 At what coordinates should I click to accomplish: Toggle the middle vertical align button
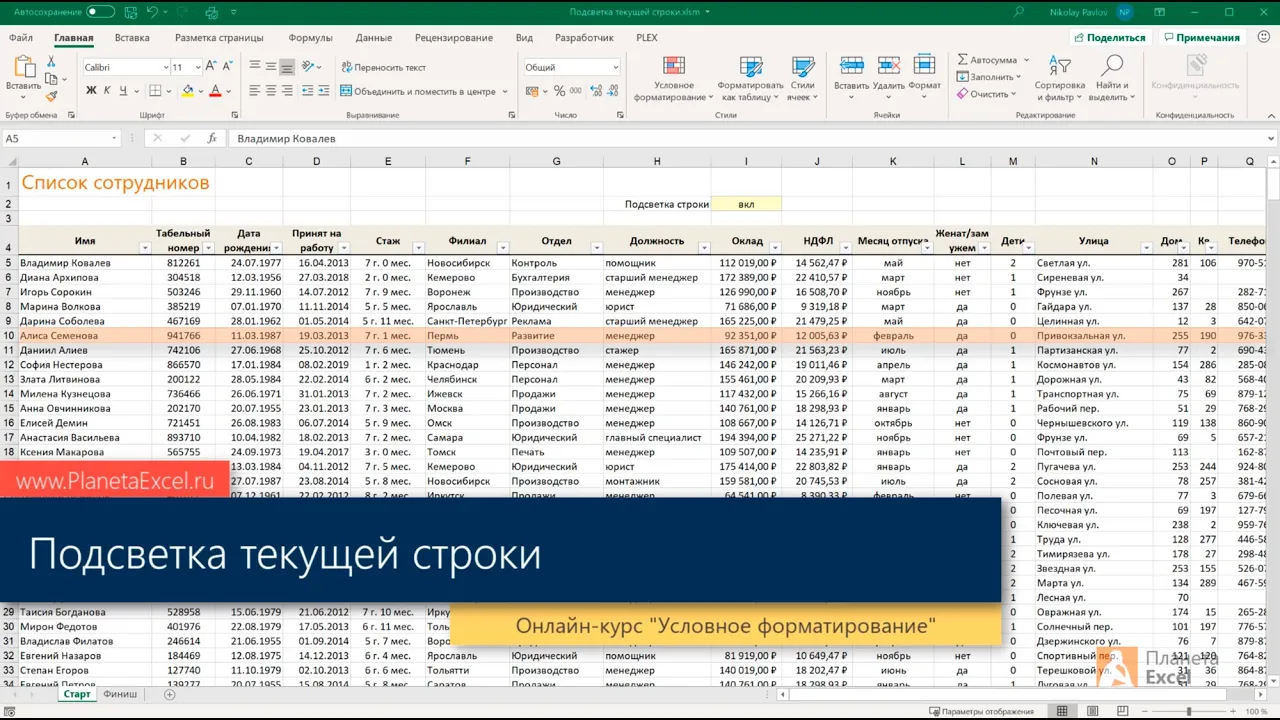pyautogui.click(x=271, y=67)
